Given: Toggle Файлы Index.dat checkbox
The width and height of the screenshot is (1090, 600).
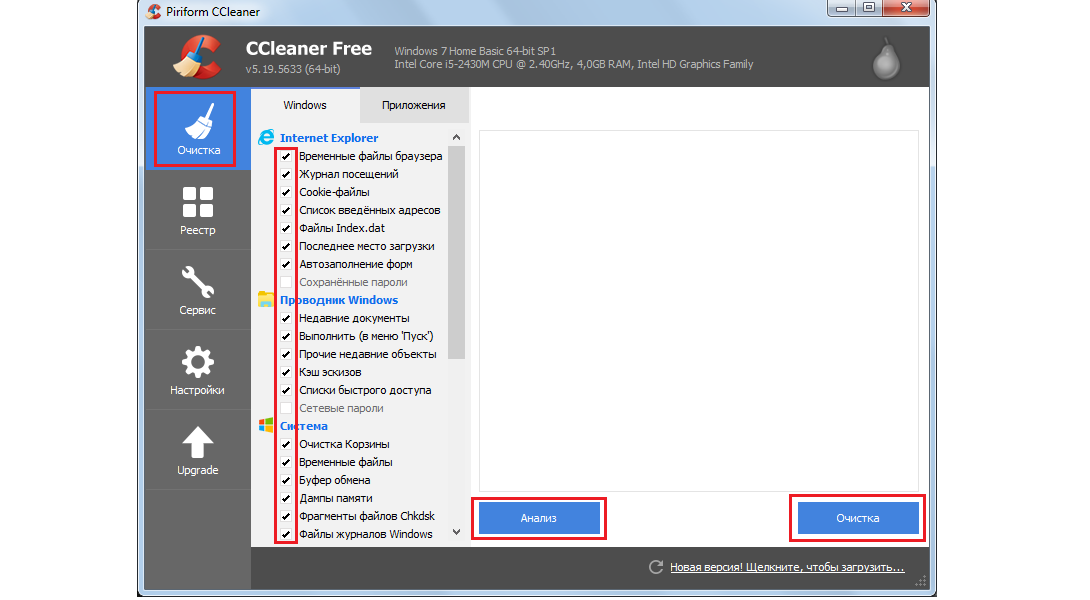Looking at the screenshot, I should (286, 229).
